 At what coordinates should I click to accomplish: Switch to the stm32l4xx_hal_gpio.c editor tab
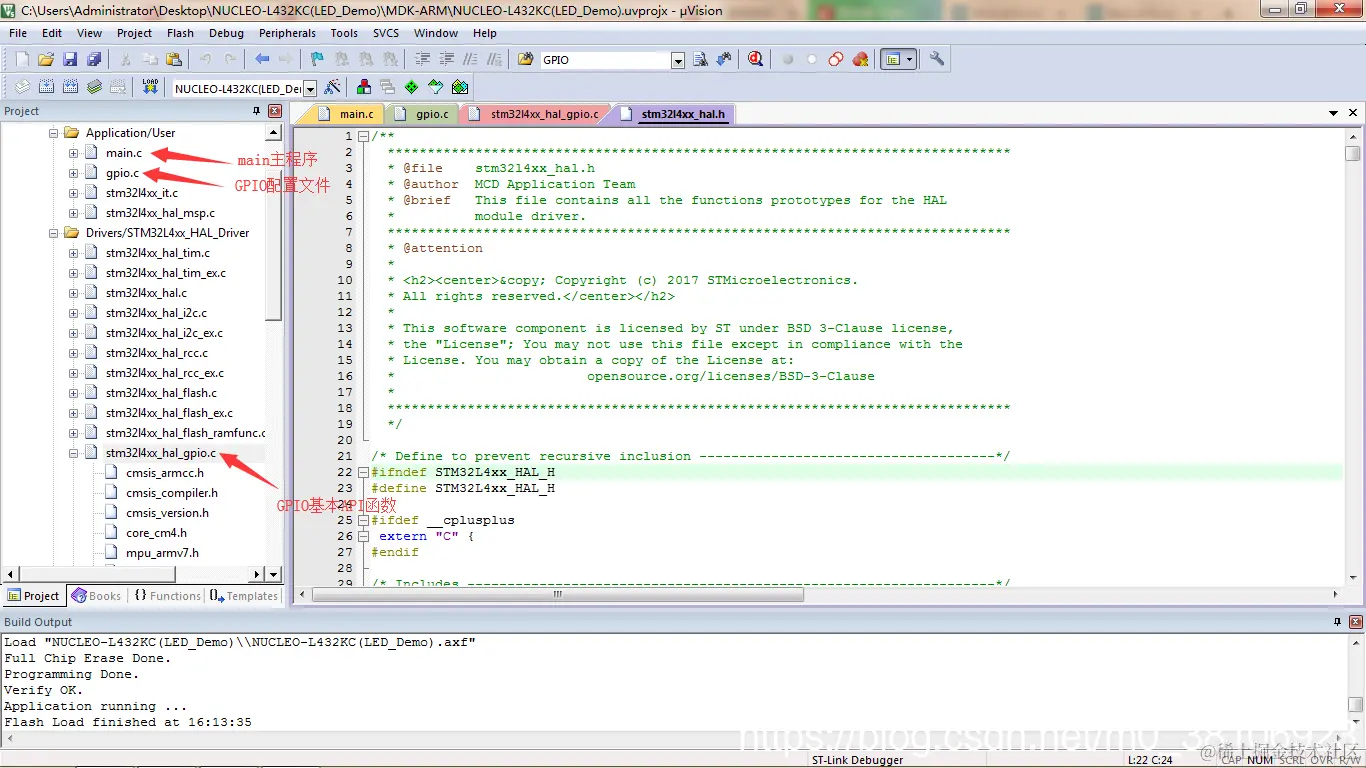(x=535, y=114)
